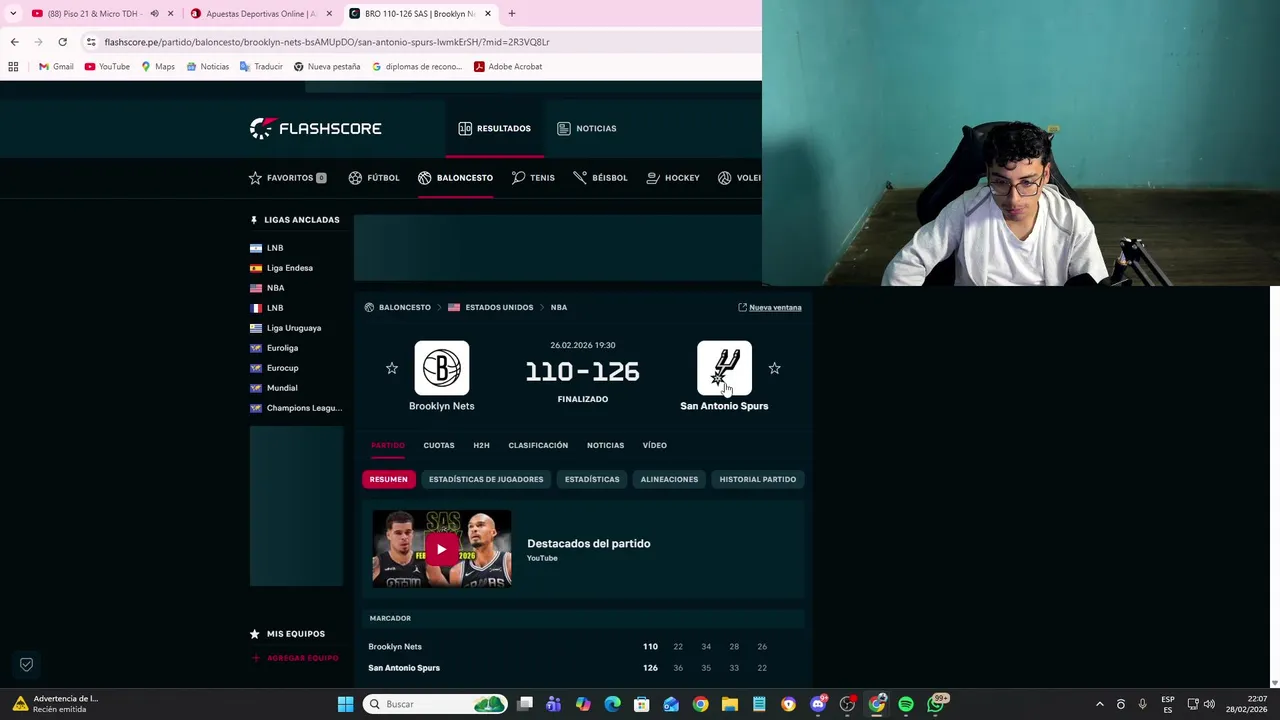The image size is (1280, 720).
Task: Open Favoritos star menu
Action: 287,178
